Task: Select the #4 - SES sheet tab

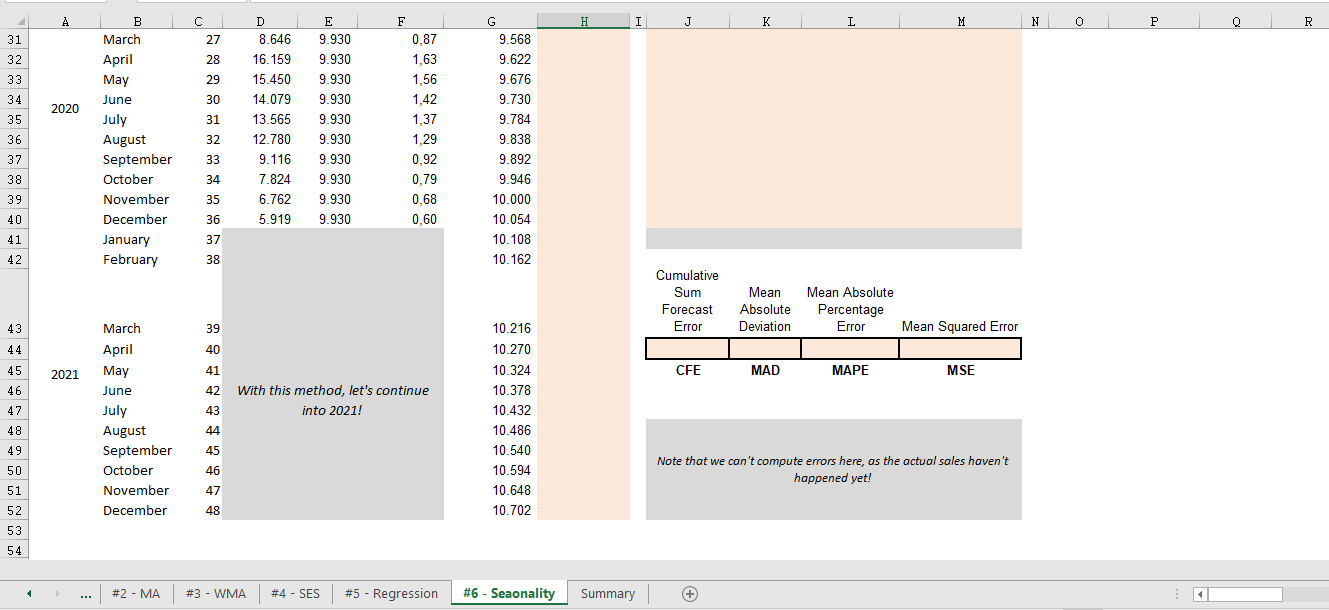Action: 294,593
